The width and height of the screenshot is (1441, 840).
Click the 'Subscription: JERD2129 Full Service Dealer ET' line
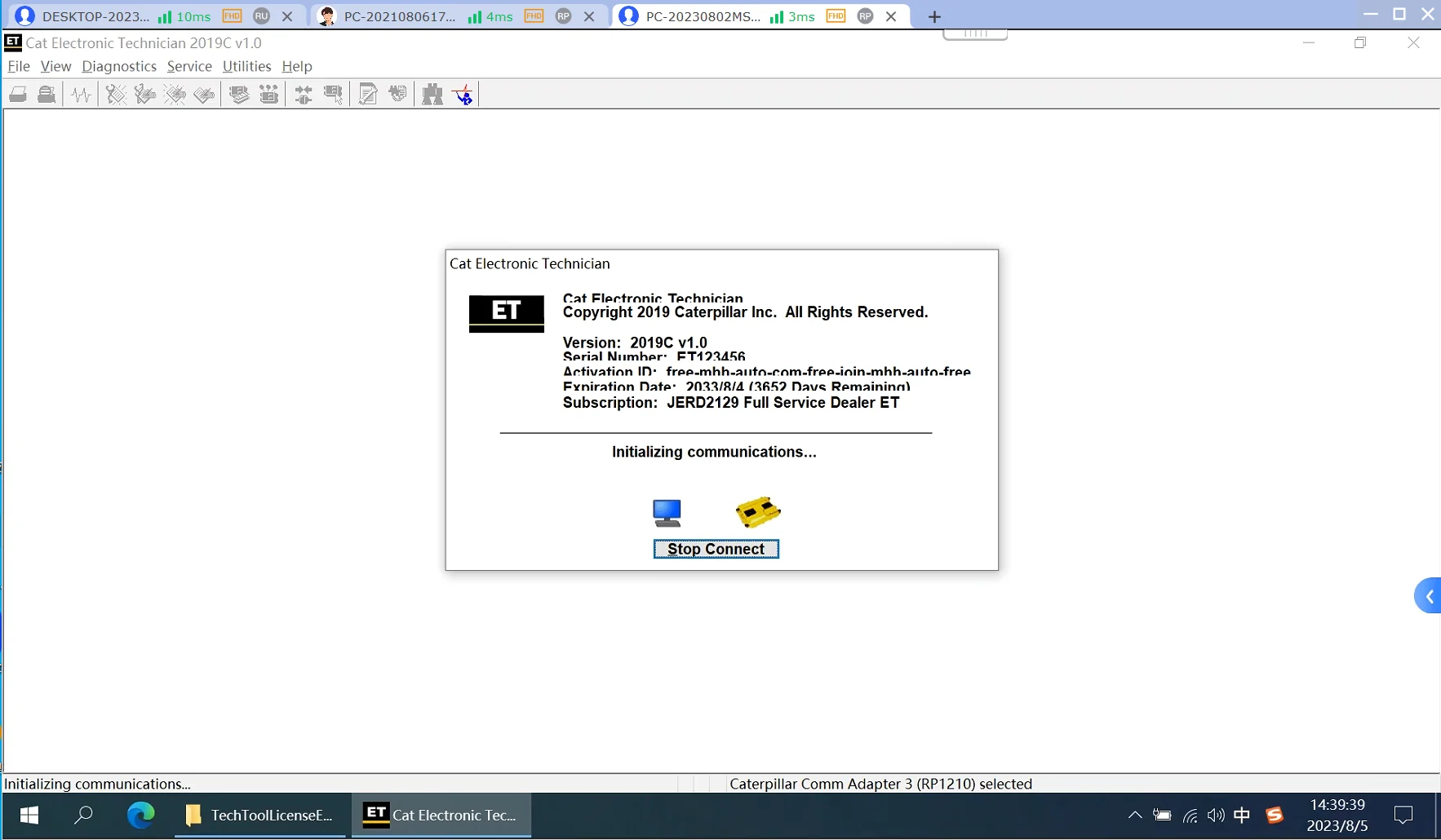click(731, 402)
